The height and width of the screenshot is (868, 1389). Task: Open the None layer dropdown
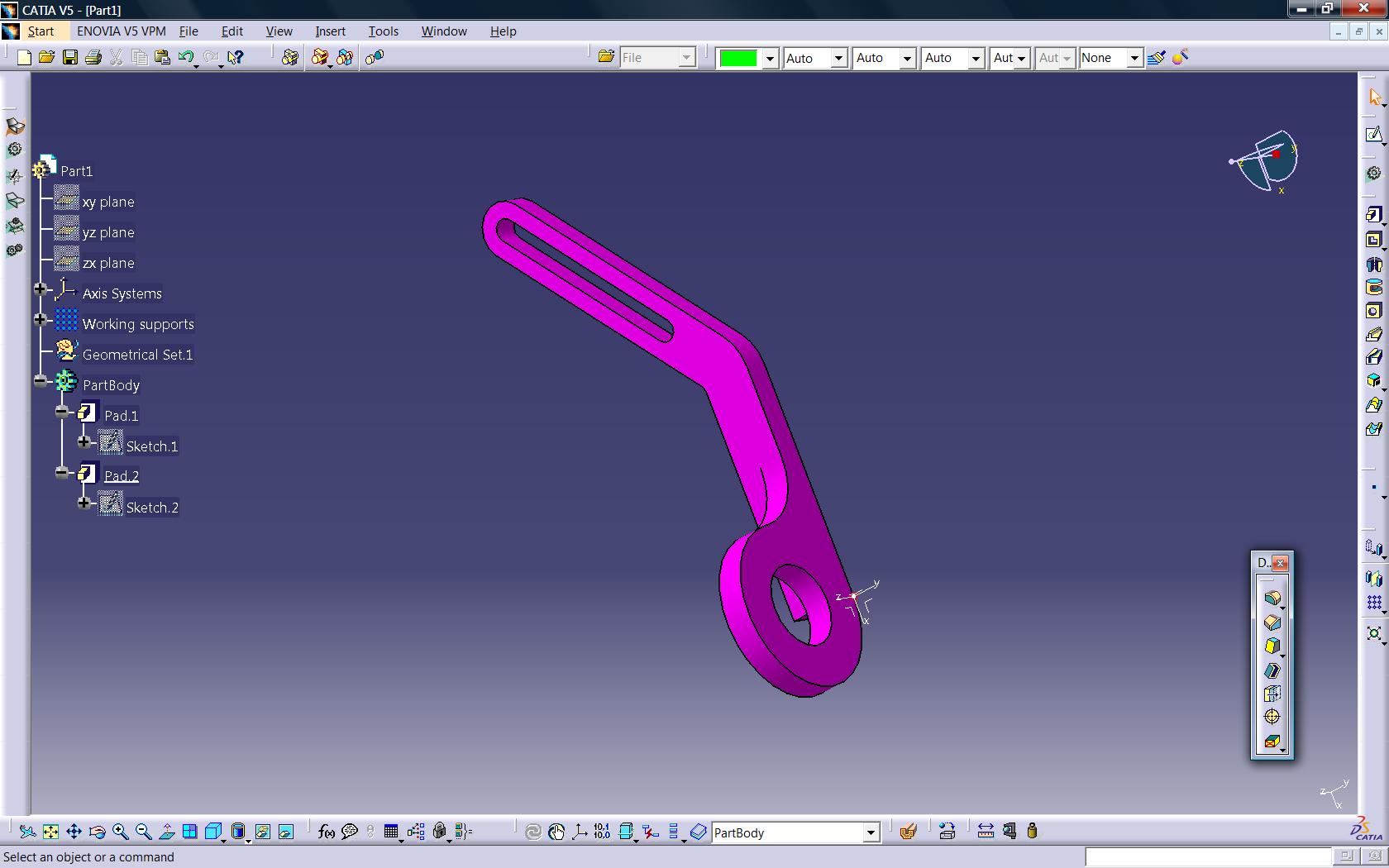[x=1134, y=58]
